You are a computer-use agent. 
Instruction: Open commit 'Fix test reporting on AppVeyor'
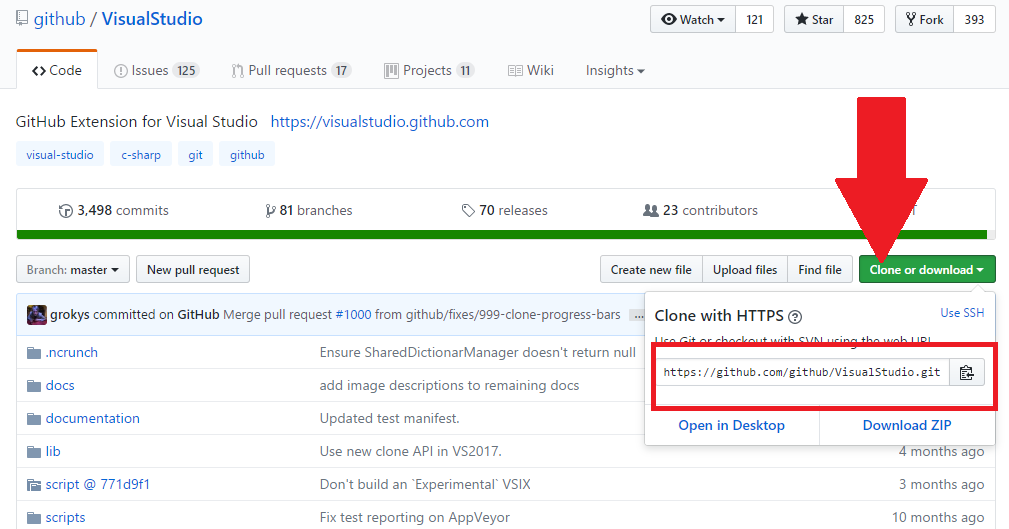click(414, 517)
